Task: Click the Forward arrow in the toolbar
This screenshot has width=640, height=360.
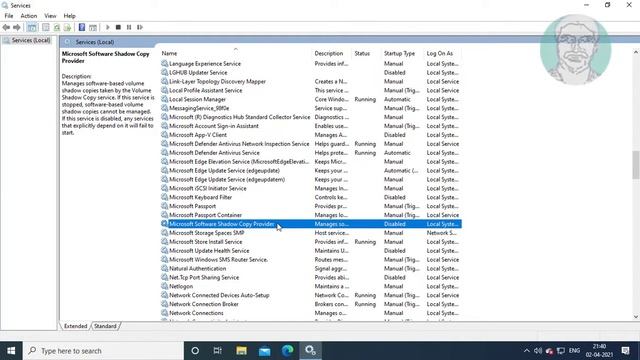Action: pyautogui.click(x=17, y=27)
